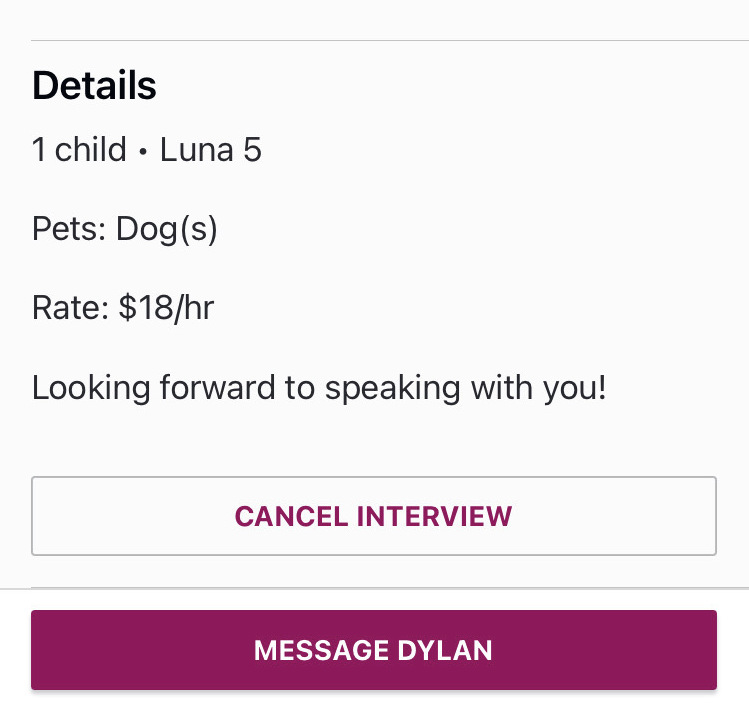Tap the Cancel Interview button
Screen dimensions: 749x722
tap(374, 516)
